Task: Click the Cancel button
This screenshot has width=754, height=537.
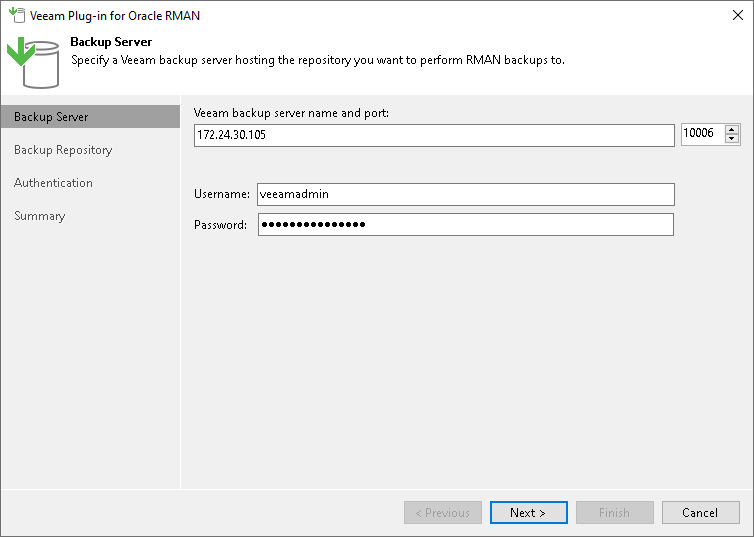Action: 701,512
